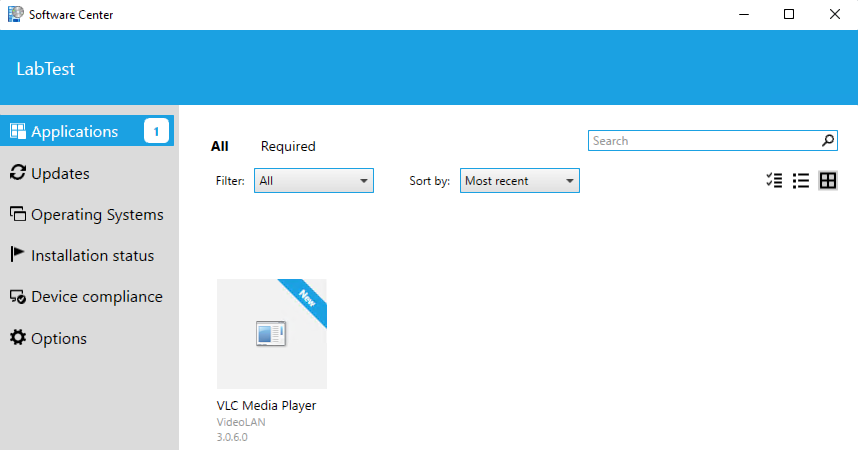Click the LabTest organization header text

click(x=46, y=69)
